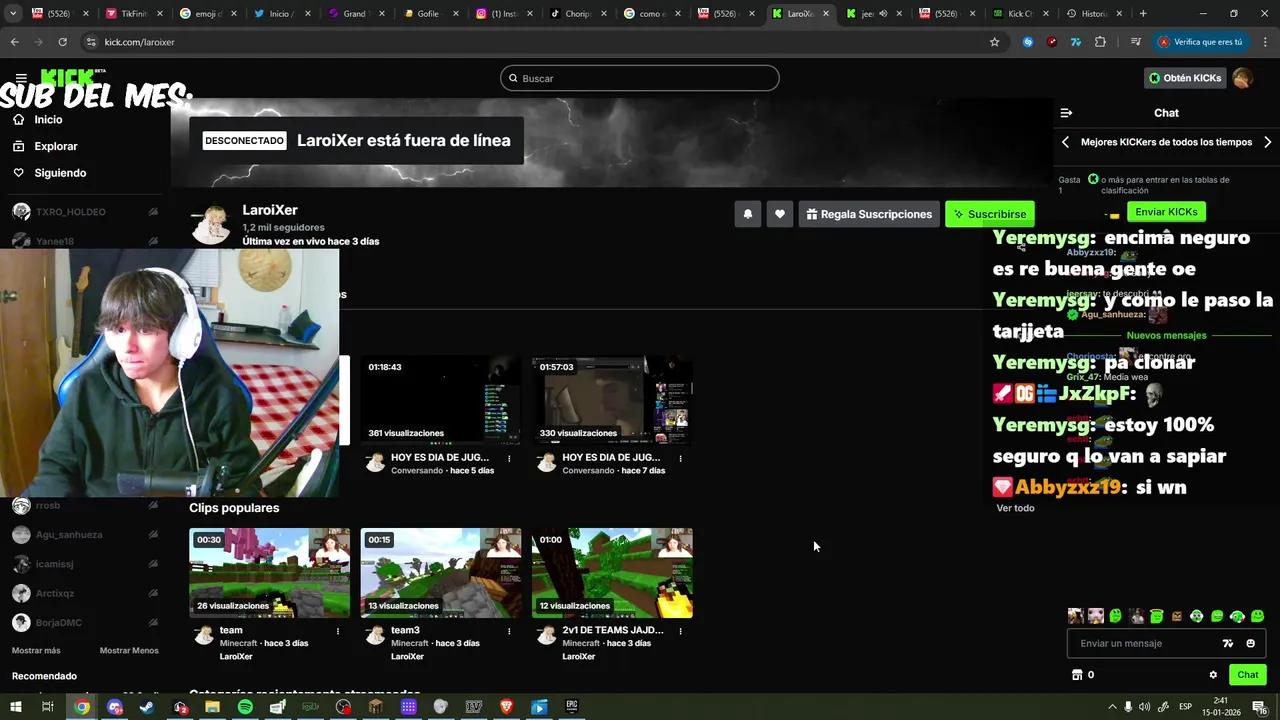This screenshot has height=720, width=1280.
Task: Go to Inicio in the sidebar
Action: 48,119
